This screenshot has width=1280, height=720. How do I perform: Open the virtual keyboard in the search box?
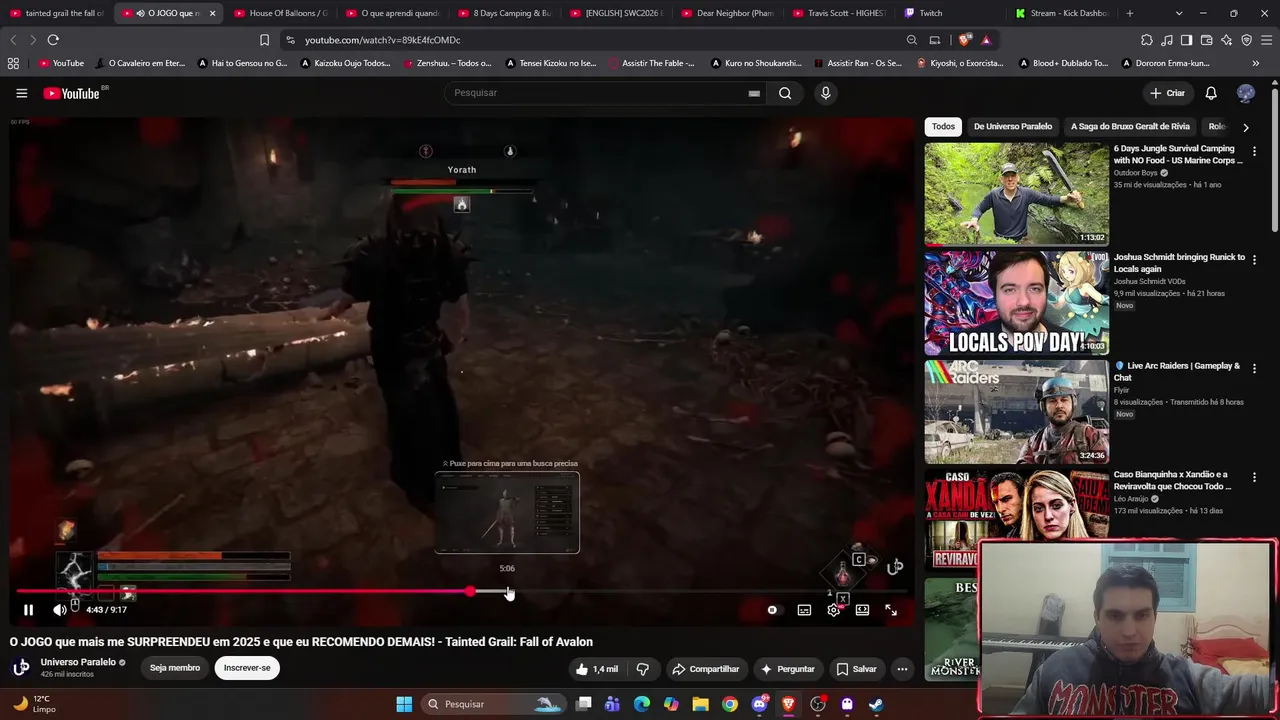[x=754, y=93]
